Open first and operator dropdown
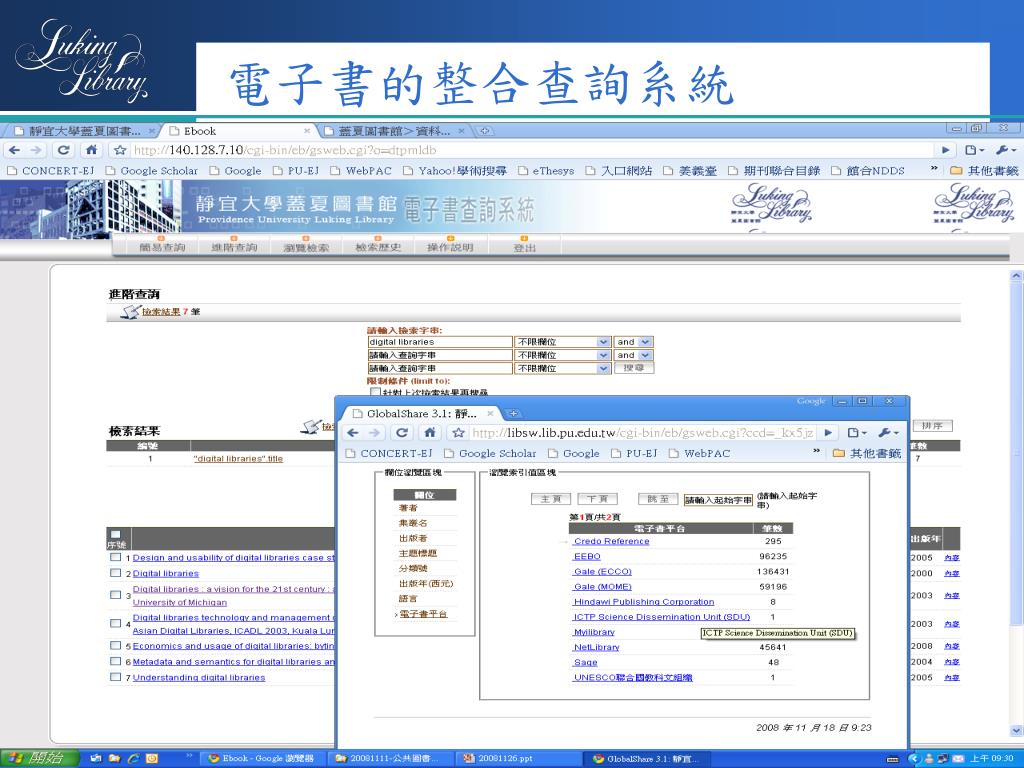1024x768 pixels. point(633,342)
